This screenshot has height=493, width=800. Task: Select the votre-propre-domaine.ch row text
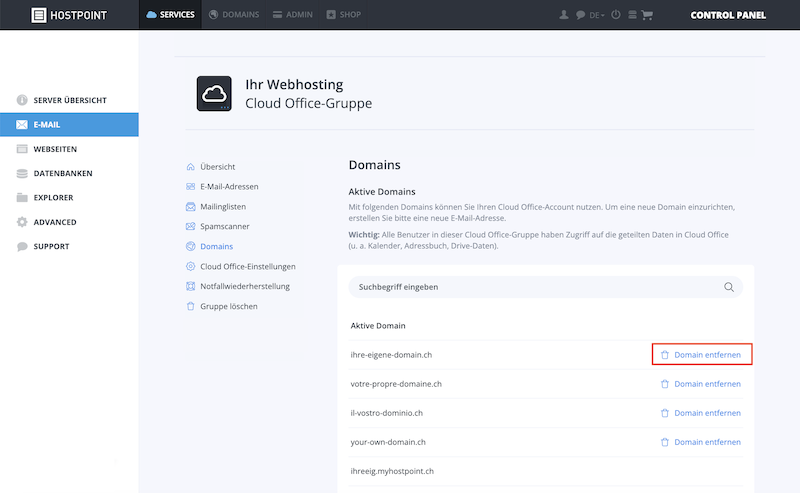tap(396, 384)
